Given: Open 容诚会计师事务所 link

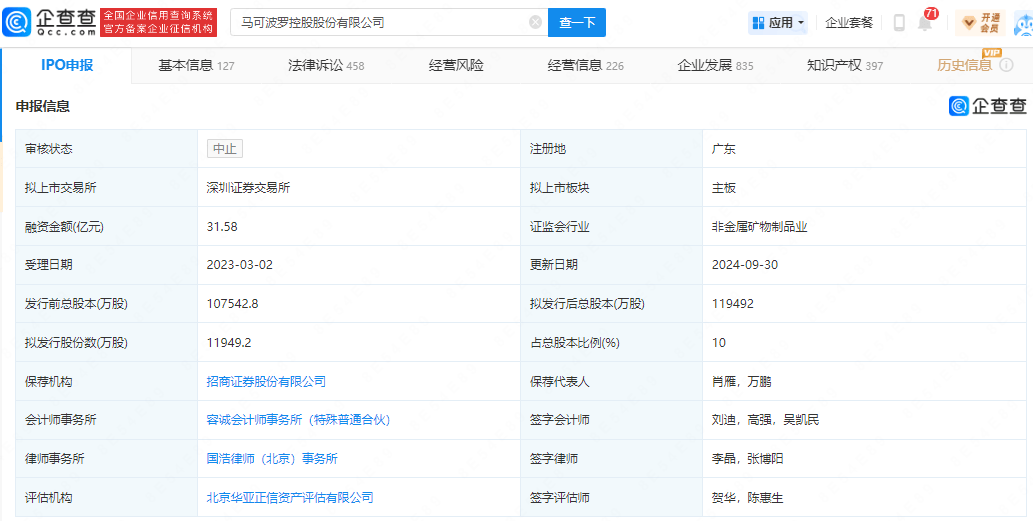Looking at the screenshot, I should click(298, 420).
